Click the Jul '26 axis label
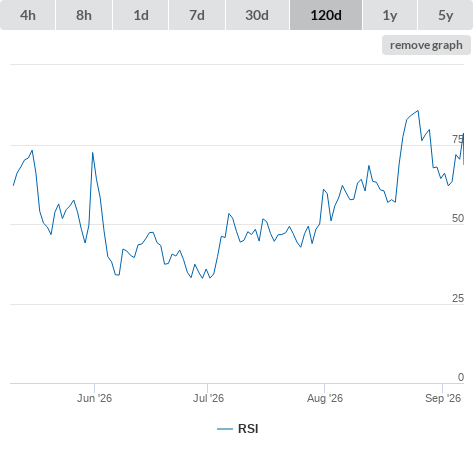 pos(208,398)
